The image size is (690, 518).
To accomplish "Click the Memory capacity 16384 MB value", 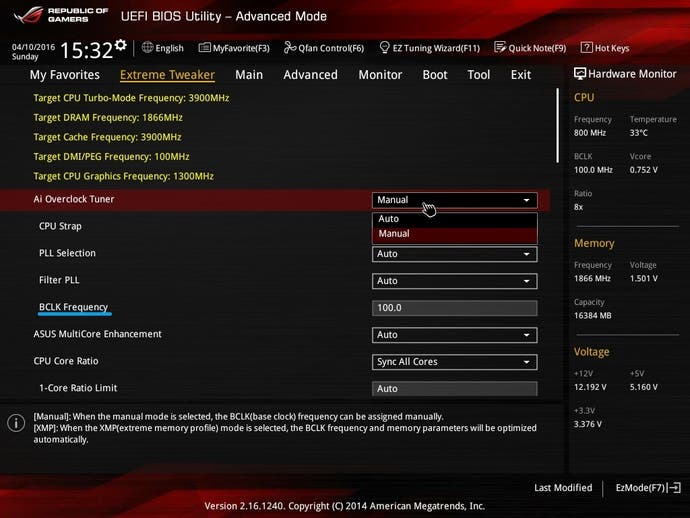I will tap(592, 316).
